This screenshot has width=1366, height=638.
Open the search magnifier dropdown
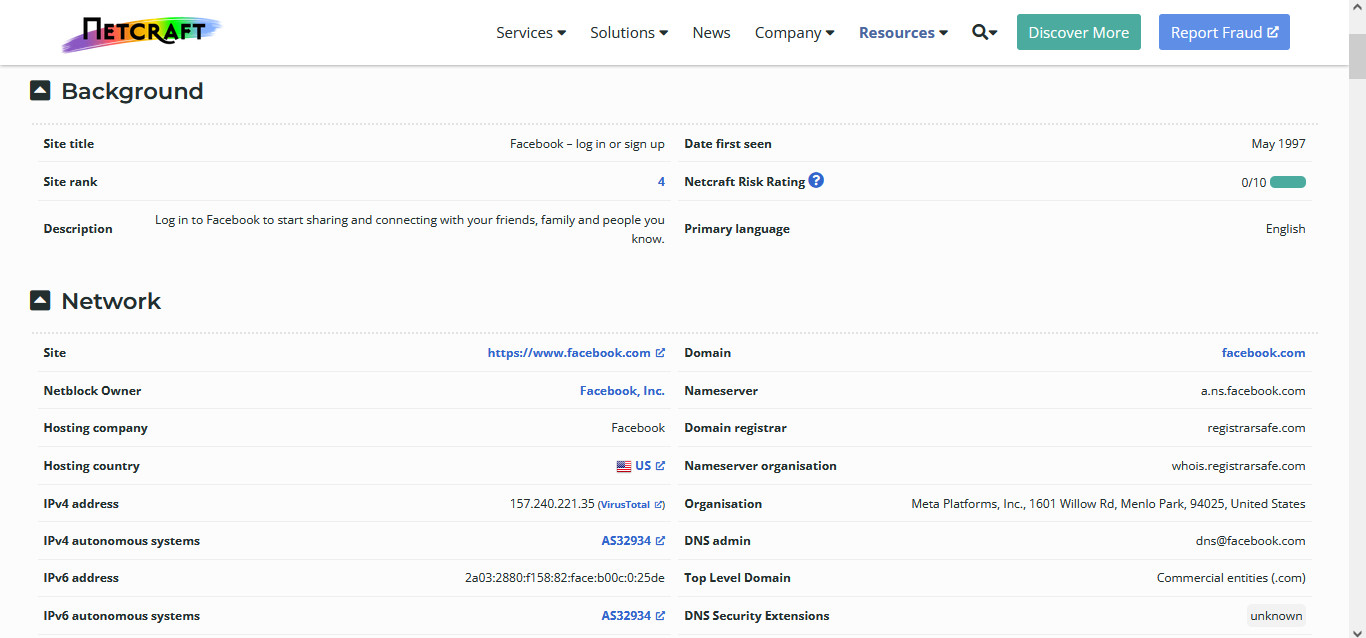[984, 33]
